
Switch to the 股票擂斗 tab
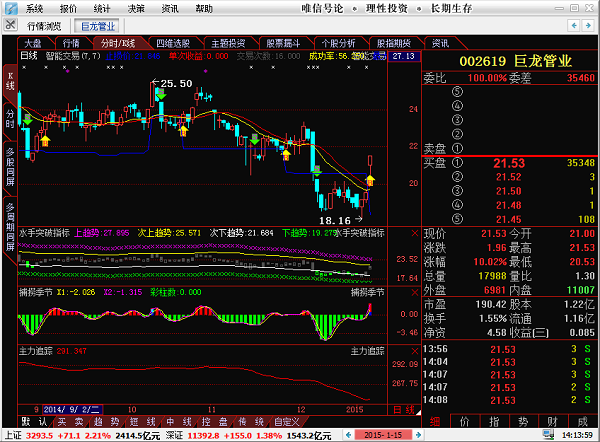(x=283, y=43)
